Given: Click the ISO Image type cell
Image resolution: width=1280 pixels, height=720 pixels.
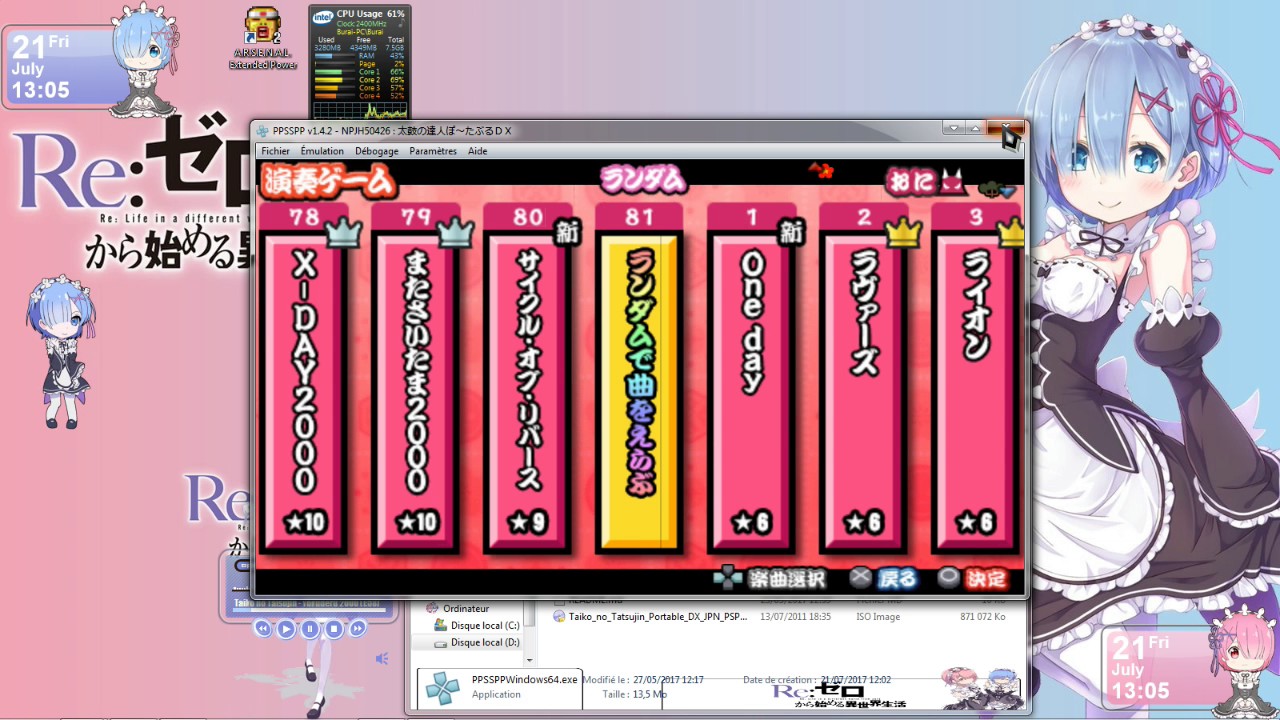Looking at the screenshot, I should click(878, 617).
